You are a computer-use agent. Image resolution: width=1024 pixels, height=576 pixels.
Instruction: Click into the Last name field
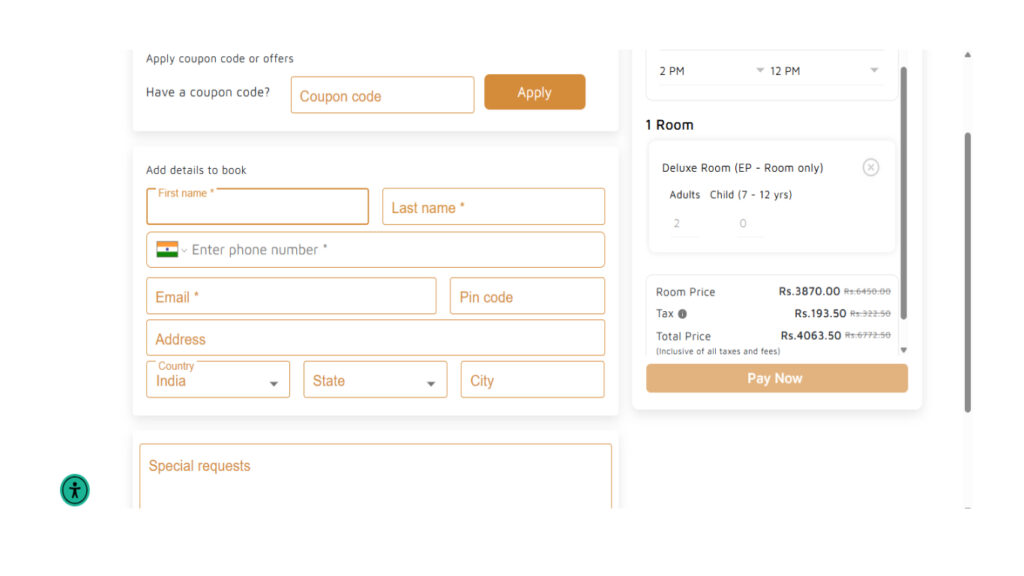(x=493, y=207)
